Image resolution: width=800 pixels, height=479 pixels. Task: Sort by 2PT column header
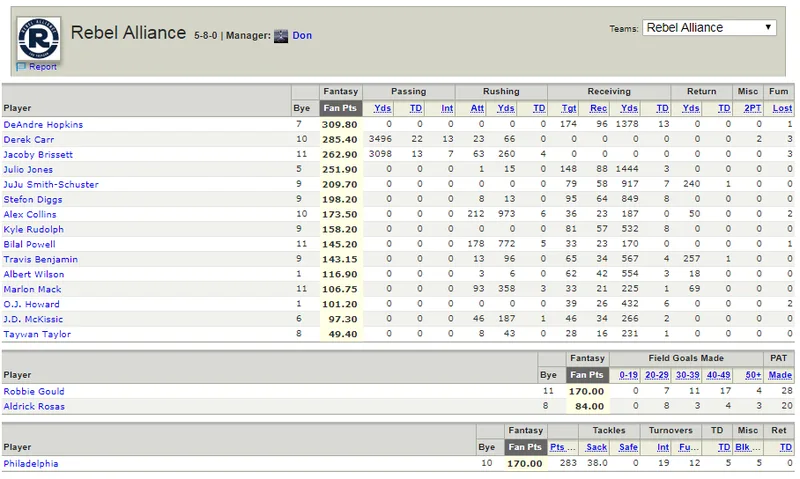click(x=753, y=108)
